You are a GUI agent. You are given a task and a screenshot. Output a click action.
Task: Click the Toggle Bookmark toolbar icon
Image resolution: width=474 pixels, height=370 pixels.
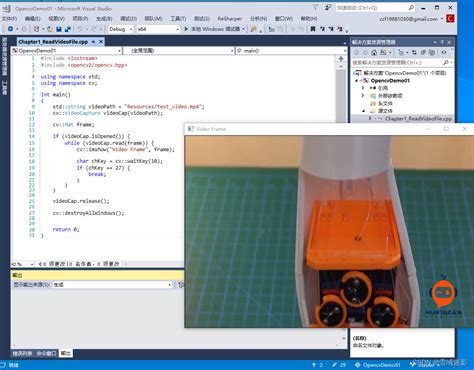[x=313, y=29]
